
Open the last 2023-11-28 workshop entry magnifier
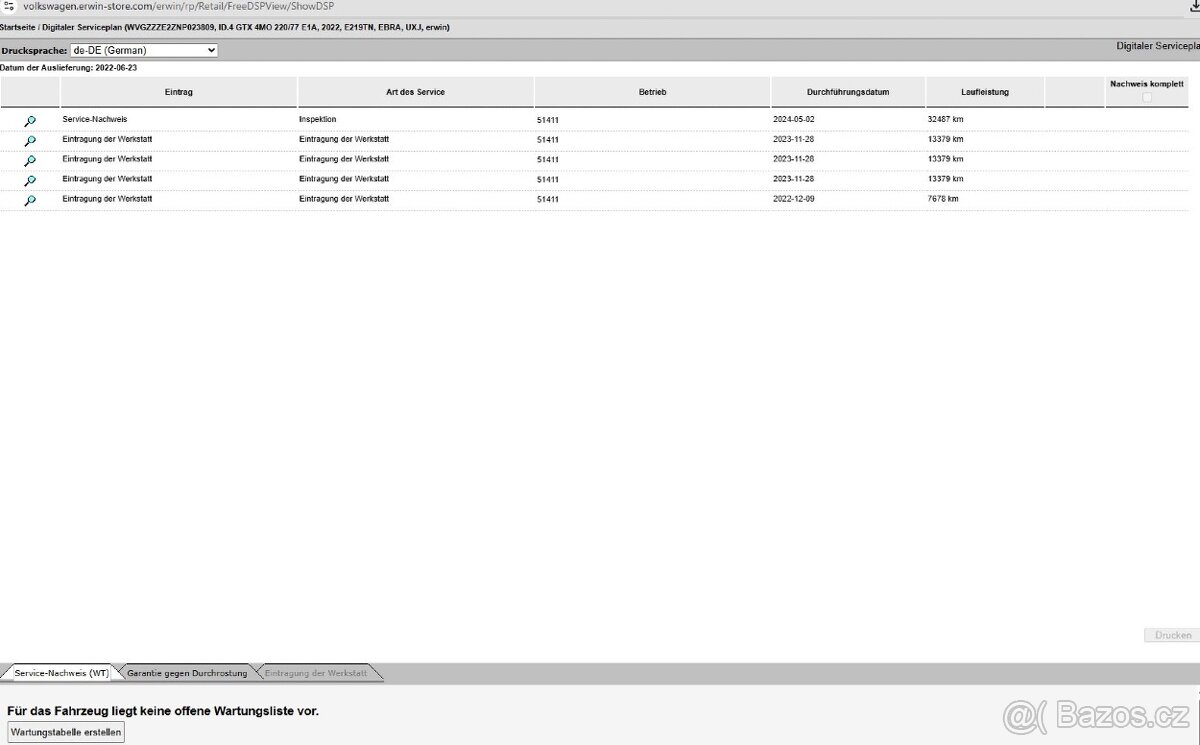point(30,181)
